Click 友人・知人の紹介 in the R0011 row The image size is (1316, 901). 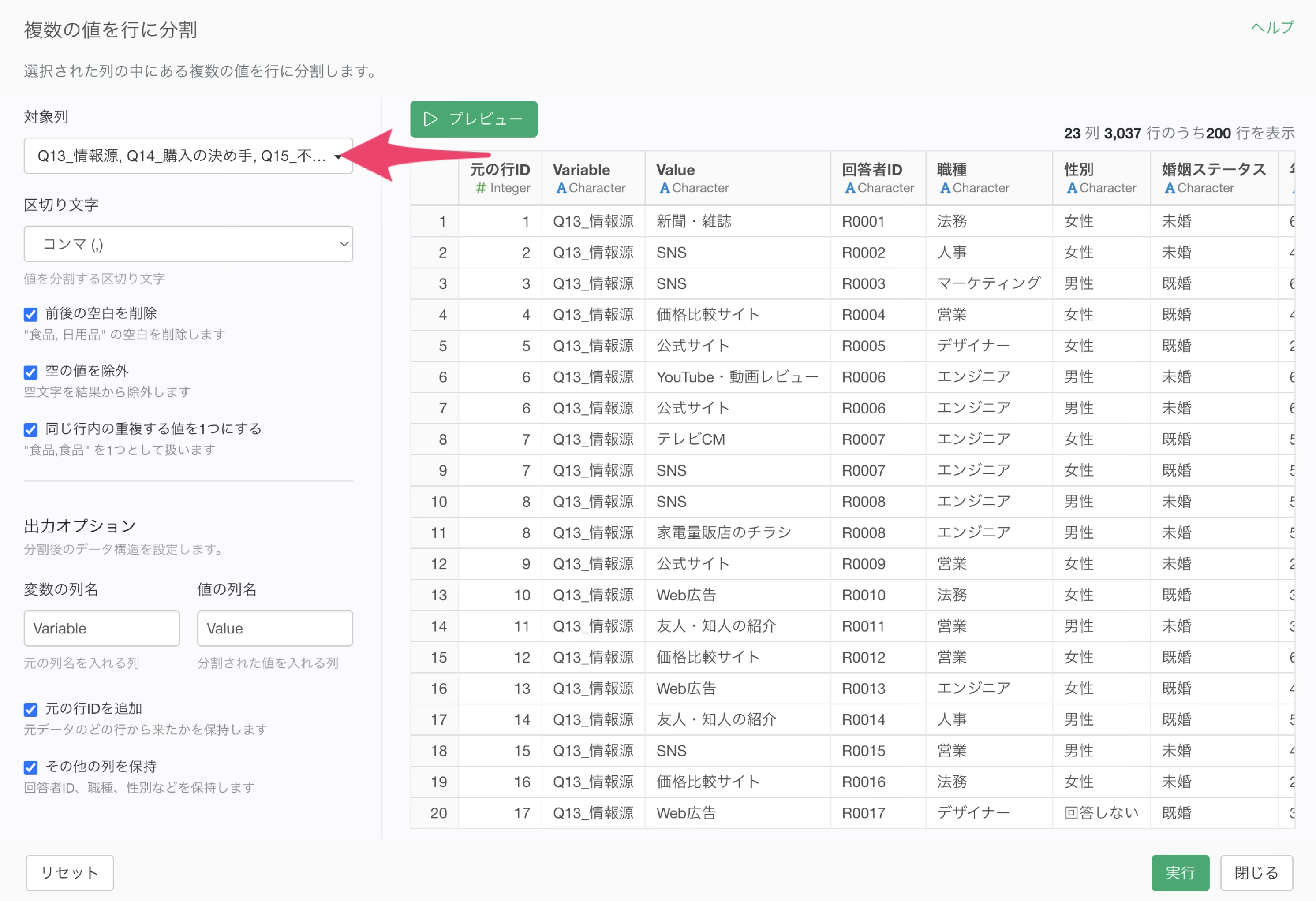738,626
